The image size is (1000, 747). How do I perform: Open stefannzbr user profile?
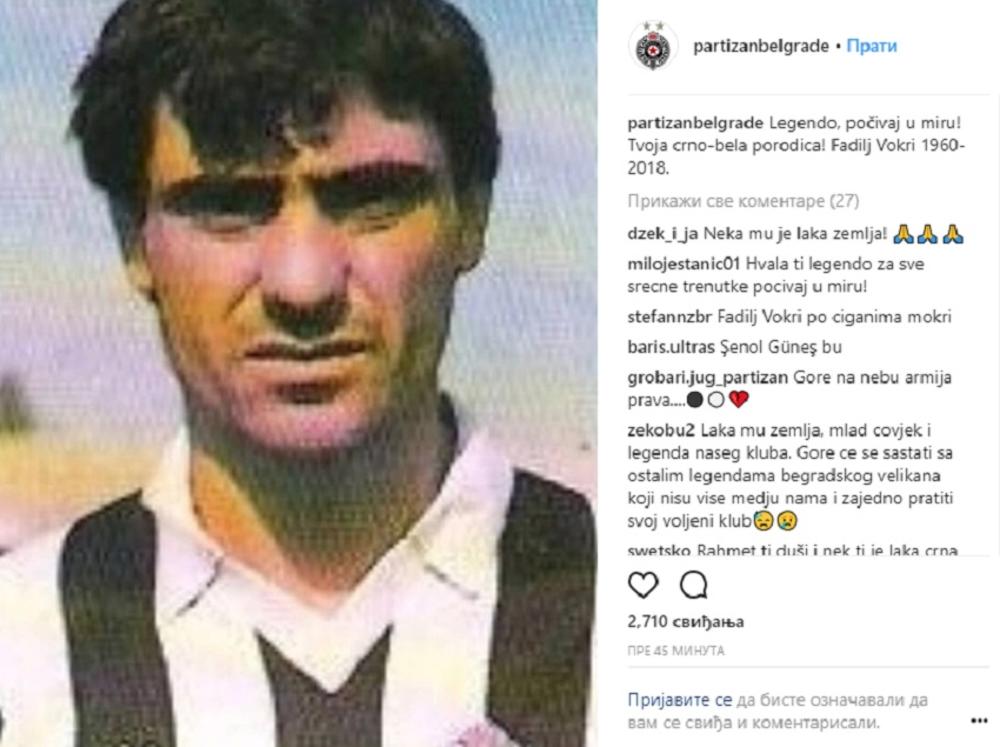point(669,317)
